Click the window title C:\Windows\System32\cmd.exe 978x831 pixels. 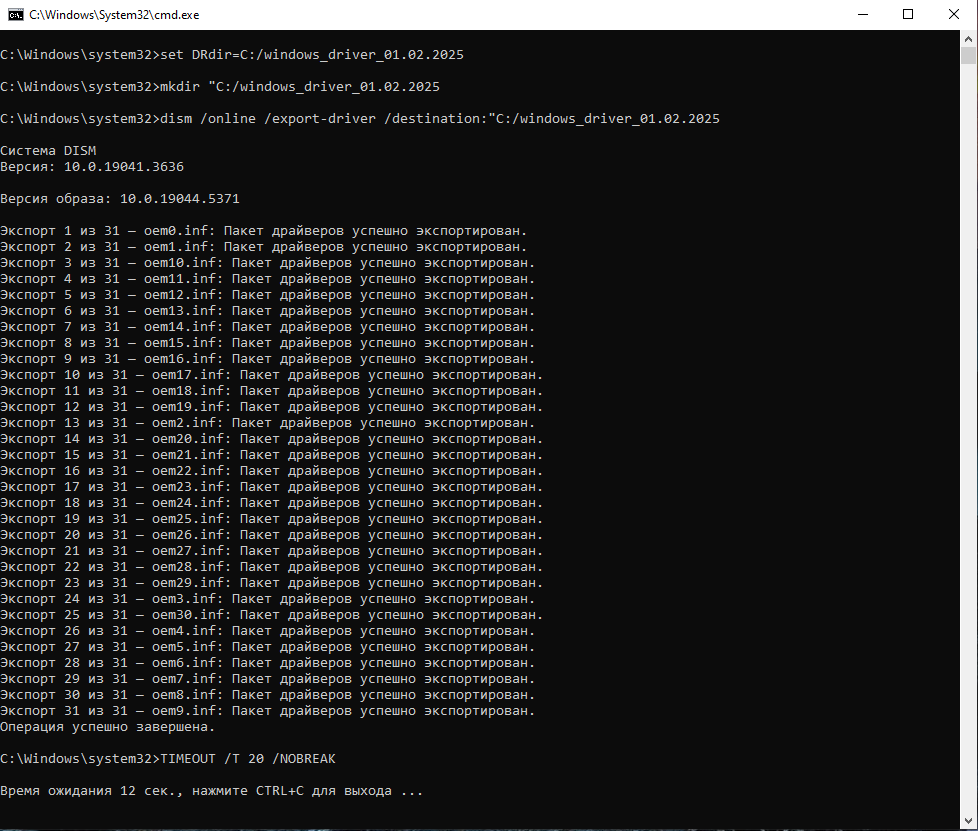click(114, 15)
